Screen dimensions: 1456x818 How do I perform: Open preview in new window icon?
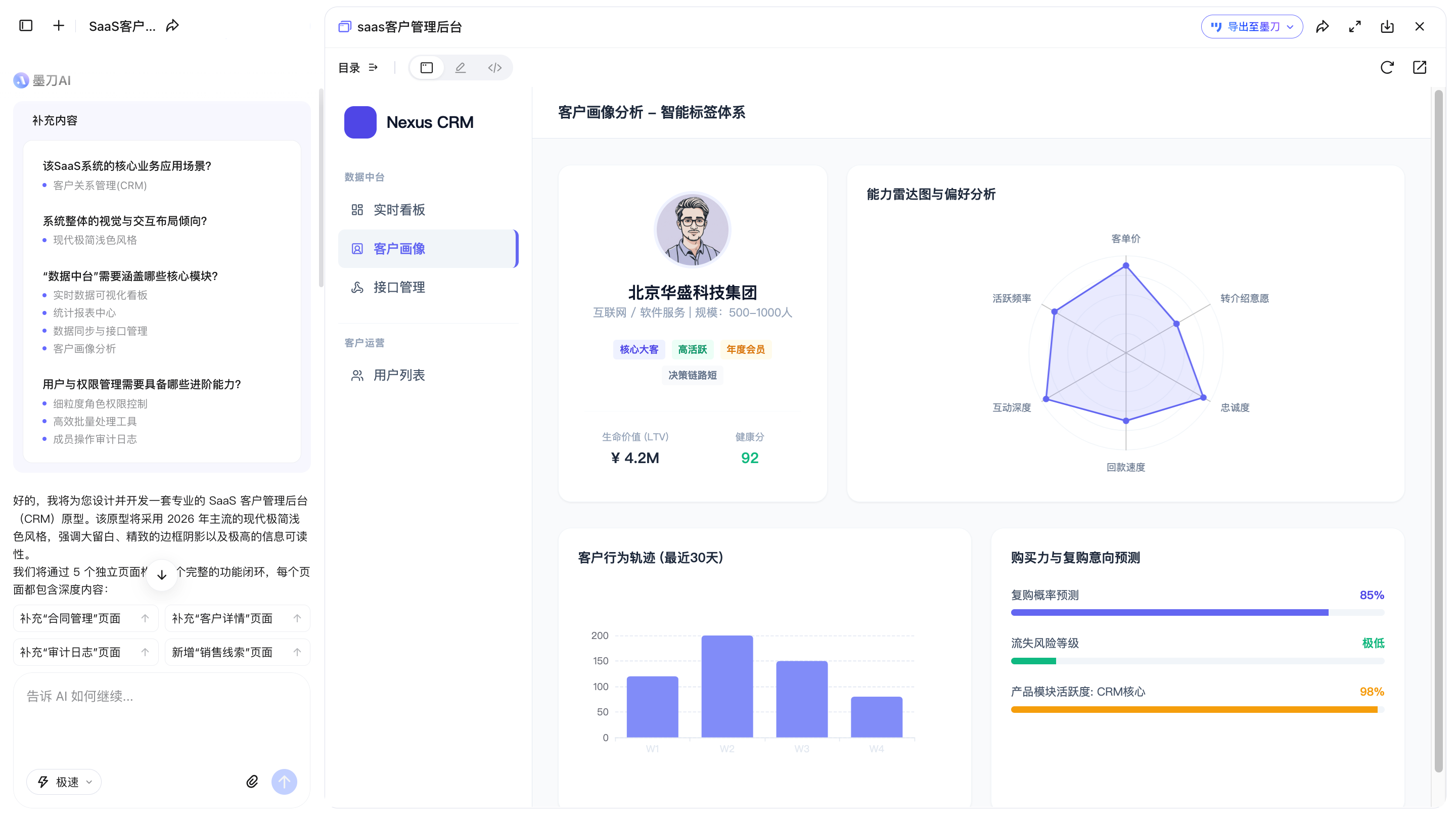click(x=1419, y=68)
